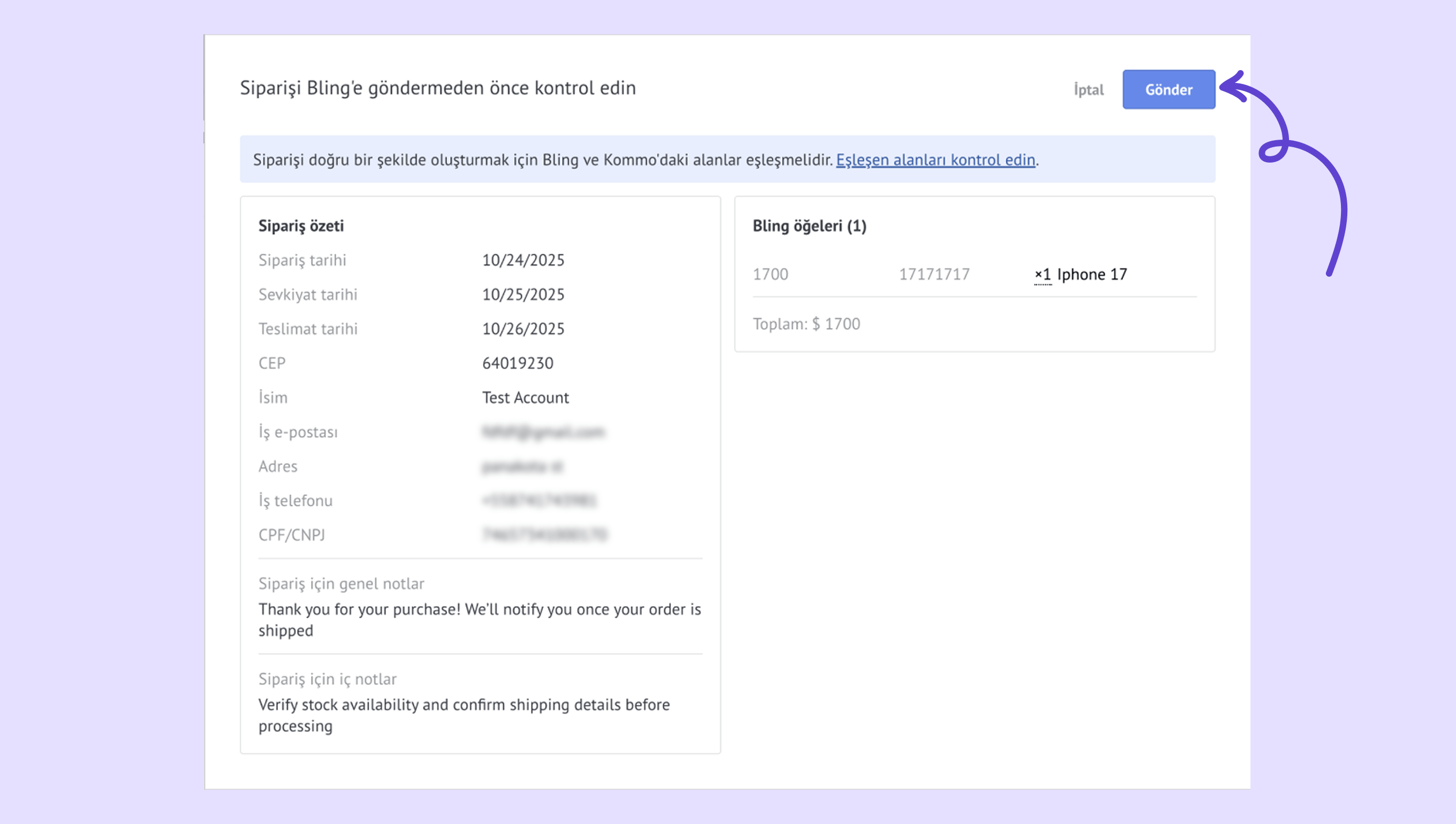Image resolution: width=1456 pixels, height=824 pixels.
Task: Click the blurred Adres value
Action: [x=522, y=467]
